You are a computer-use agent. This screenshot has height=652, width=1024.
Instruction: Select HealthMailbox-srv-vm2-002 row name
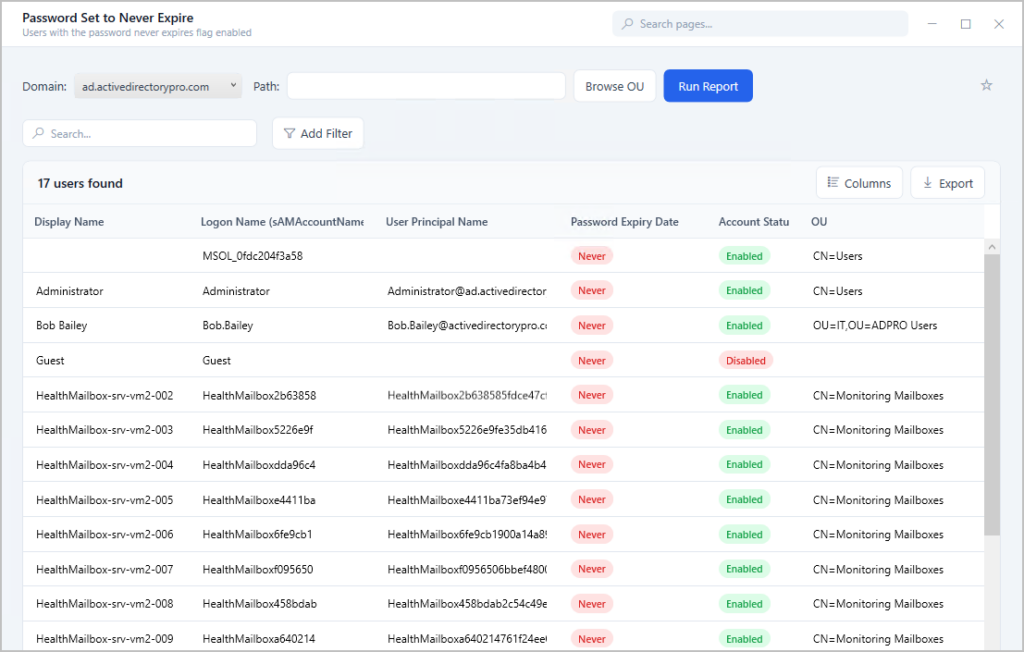coord(104,396)
